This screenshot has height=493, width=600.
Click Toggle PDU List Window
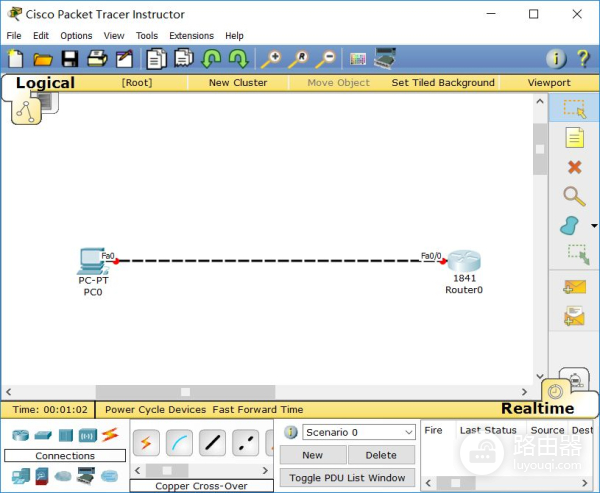pos(347,478)
